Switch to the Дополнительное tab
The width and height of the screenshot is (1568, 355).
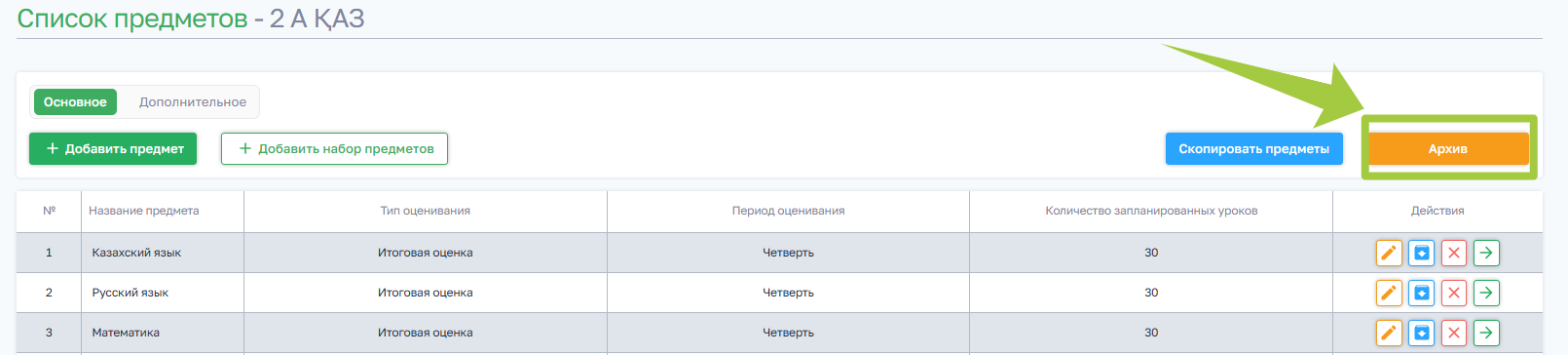tap(193, 101)
